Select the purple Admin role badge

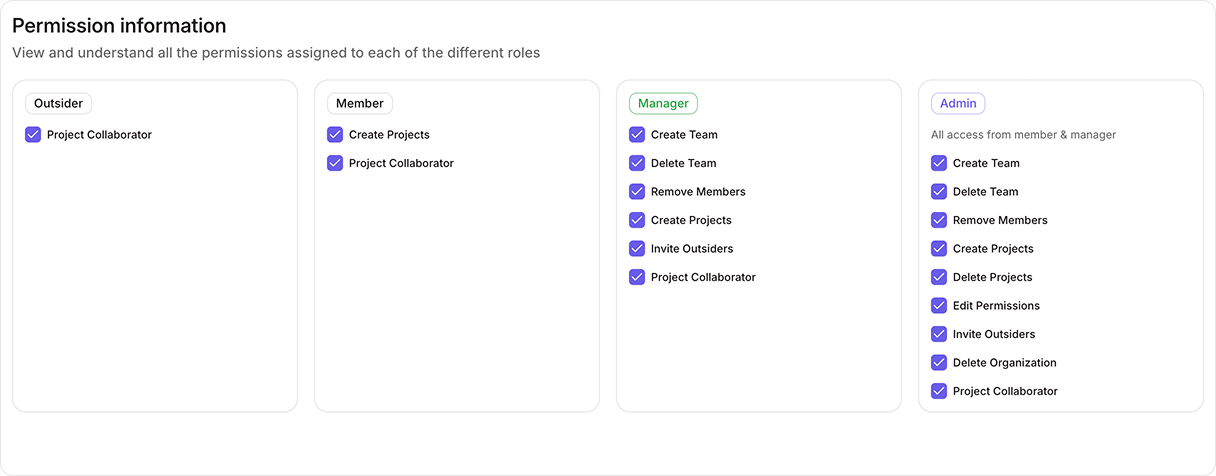958,103
